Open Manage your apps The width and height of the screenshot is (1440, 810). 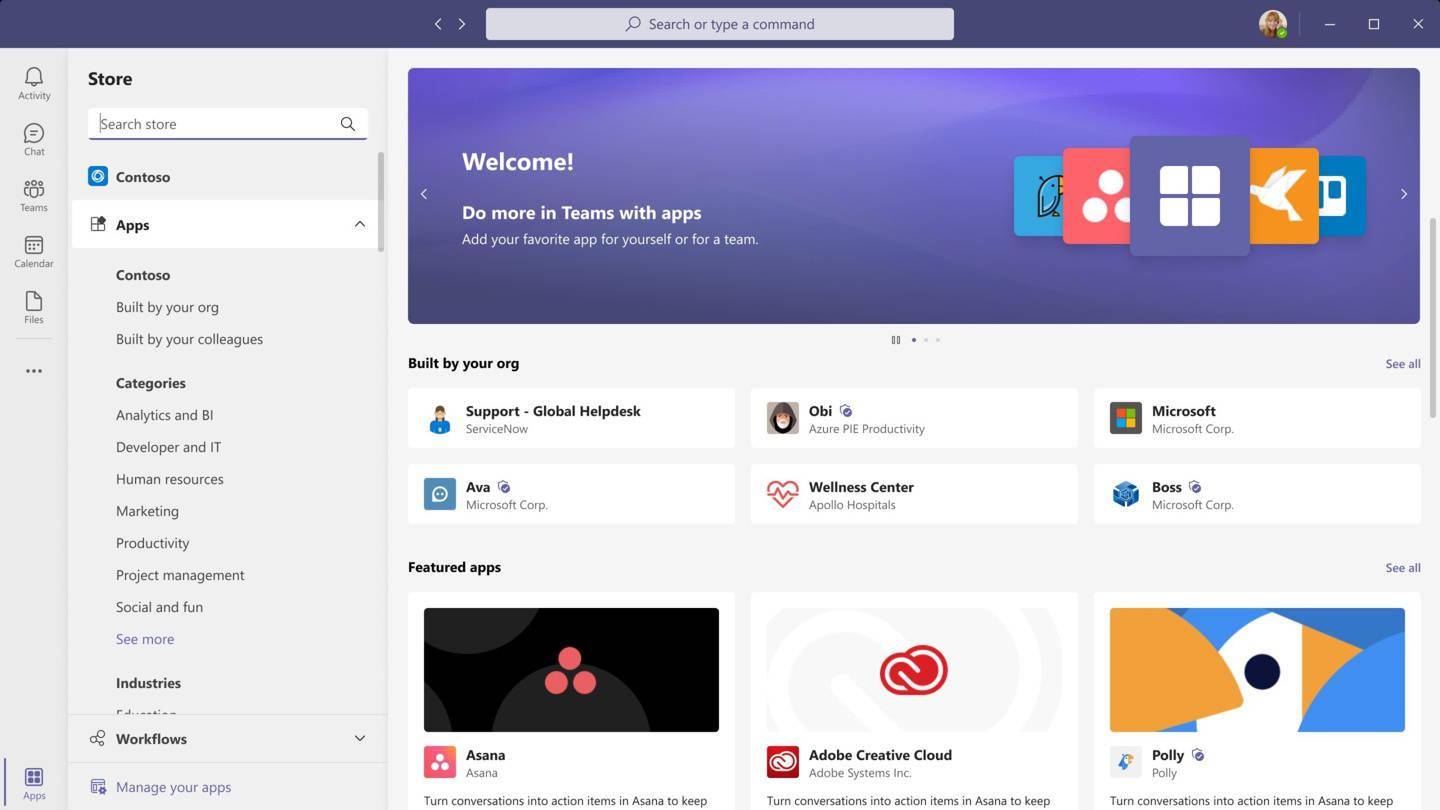coord(173,787)
